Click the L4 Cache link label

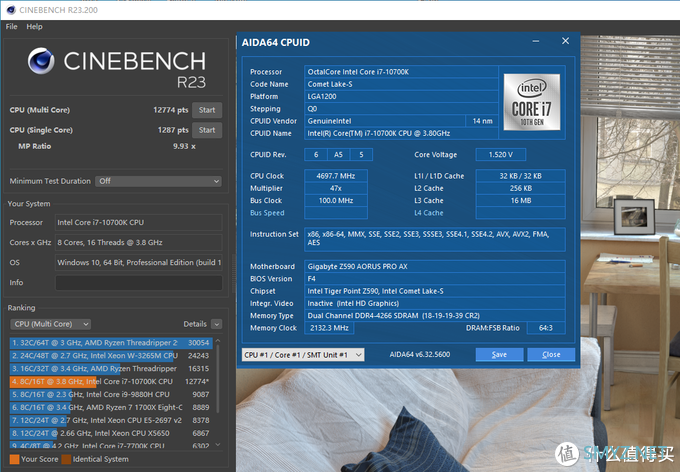point(428,213)
